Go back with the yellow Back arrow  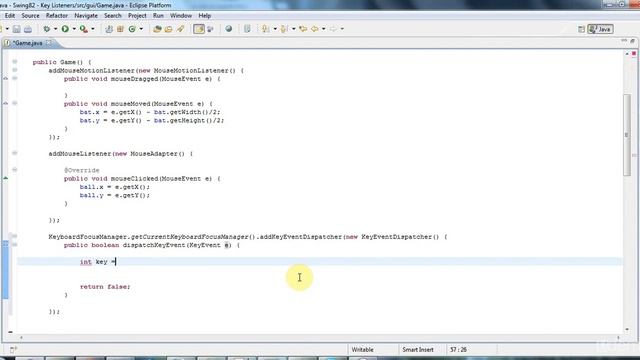click(315, 29)
